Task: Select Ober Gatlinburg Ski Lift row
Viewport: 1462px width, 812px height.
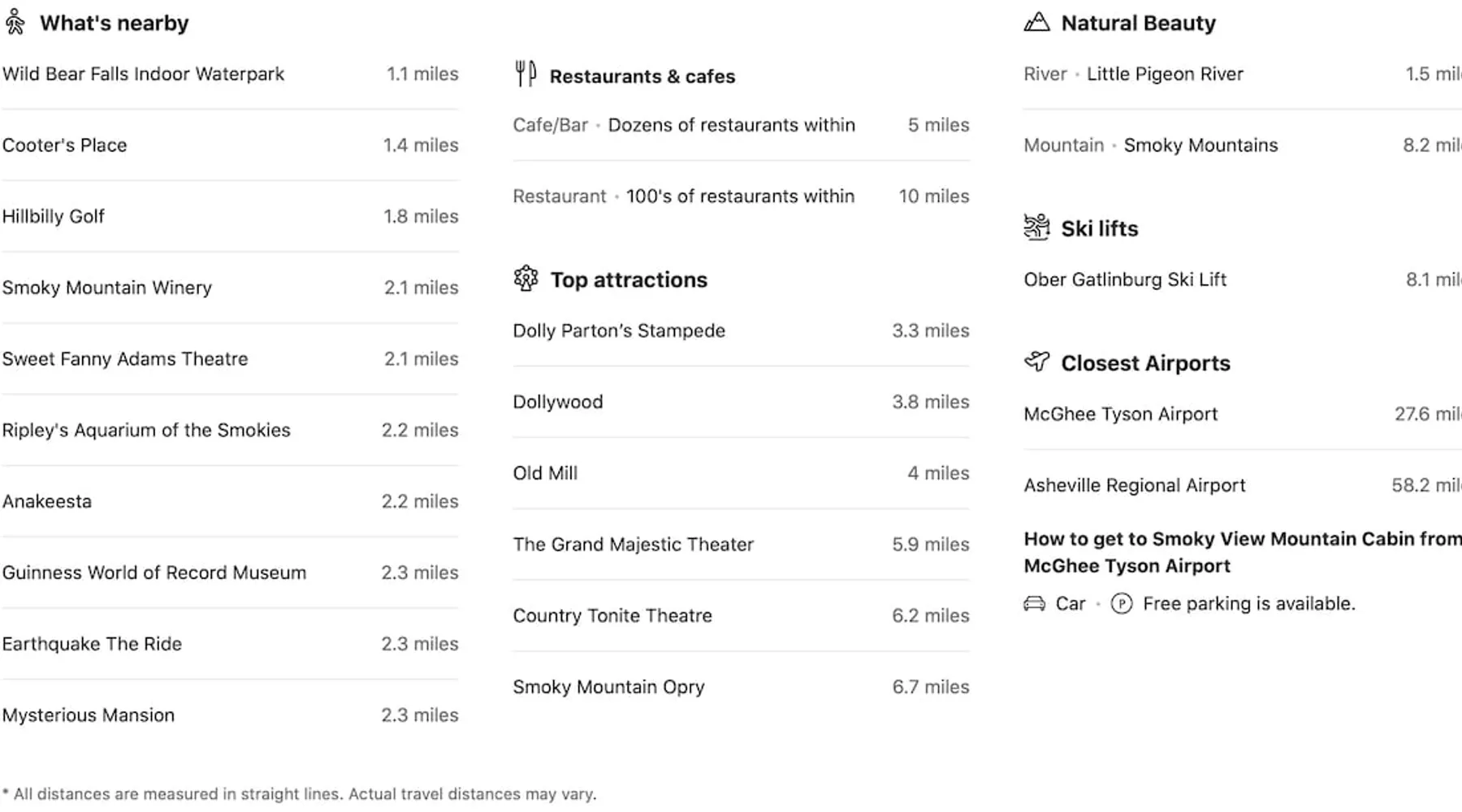Action: tap(1125, 279)
